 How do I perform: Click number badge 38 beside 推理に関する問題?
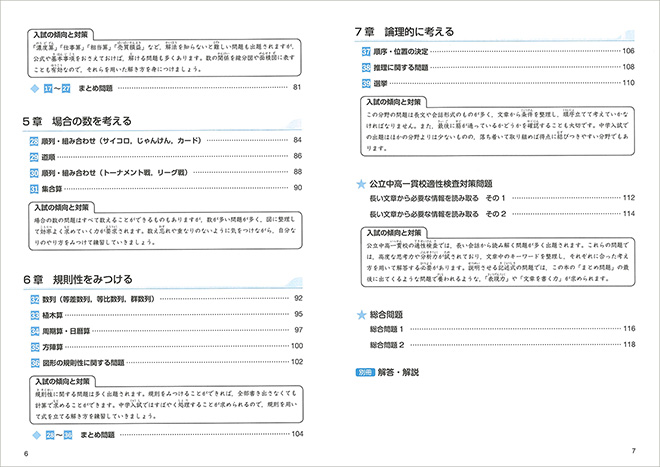366,67
